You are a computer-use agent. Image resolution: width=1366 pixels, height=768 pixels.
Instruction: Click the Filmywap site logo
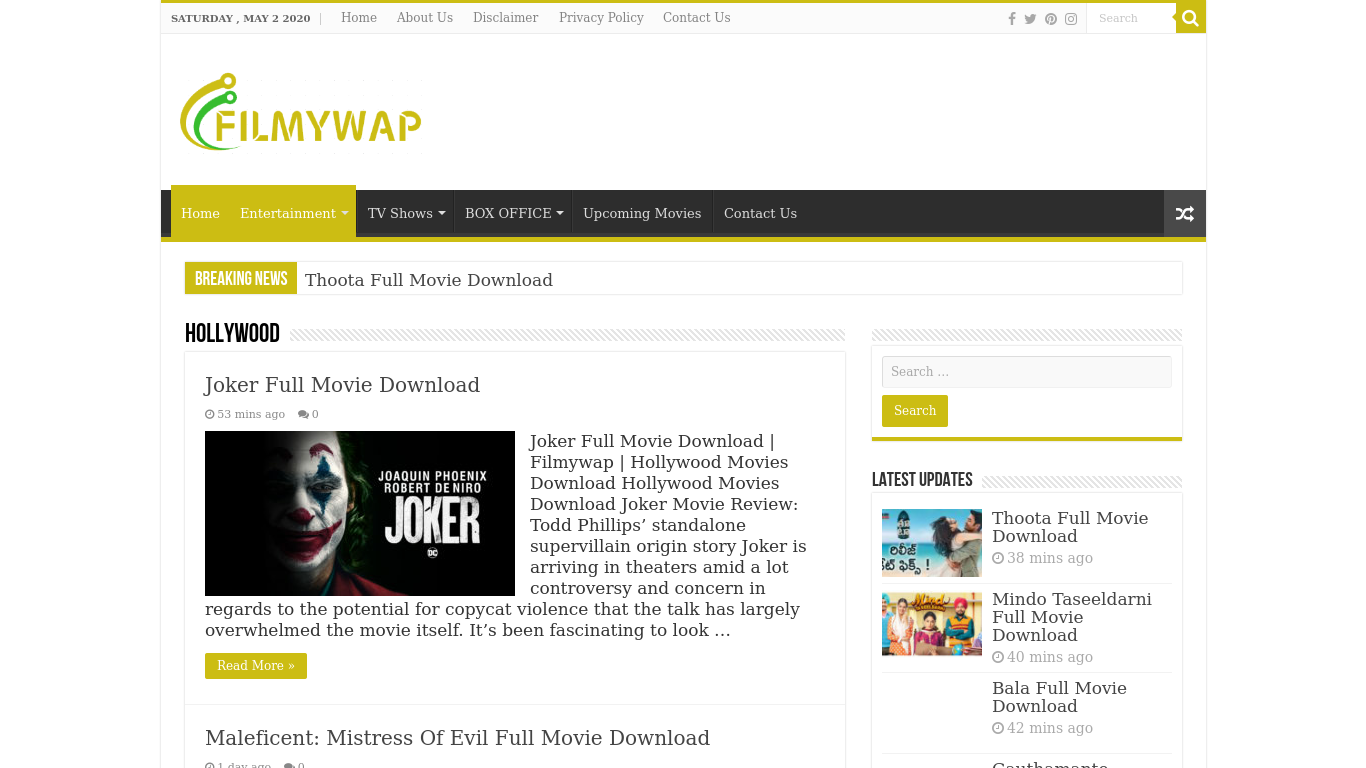click(x=301, y=112)
